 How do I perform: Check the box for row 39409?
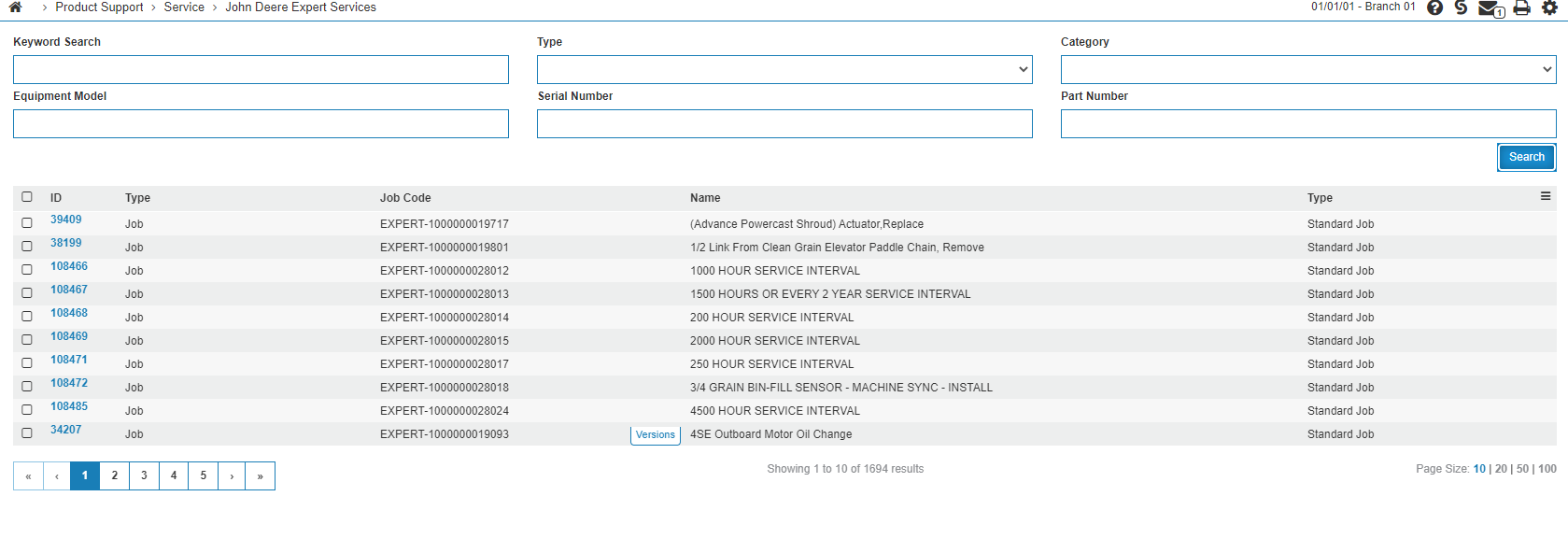(x=27, y=223)
